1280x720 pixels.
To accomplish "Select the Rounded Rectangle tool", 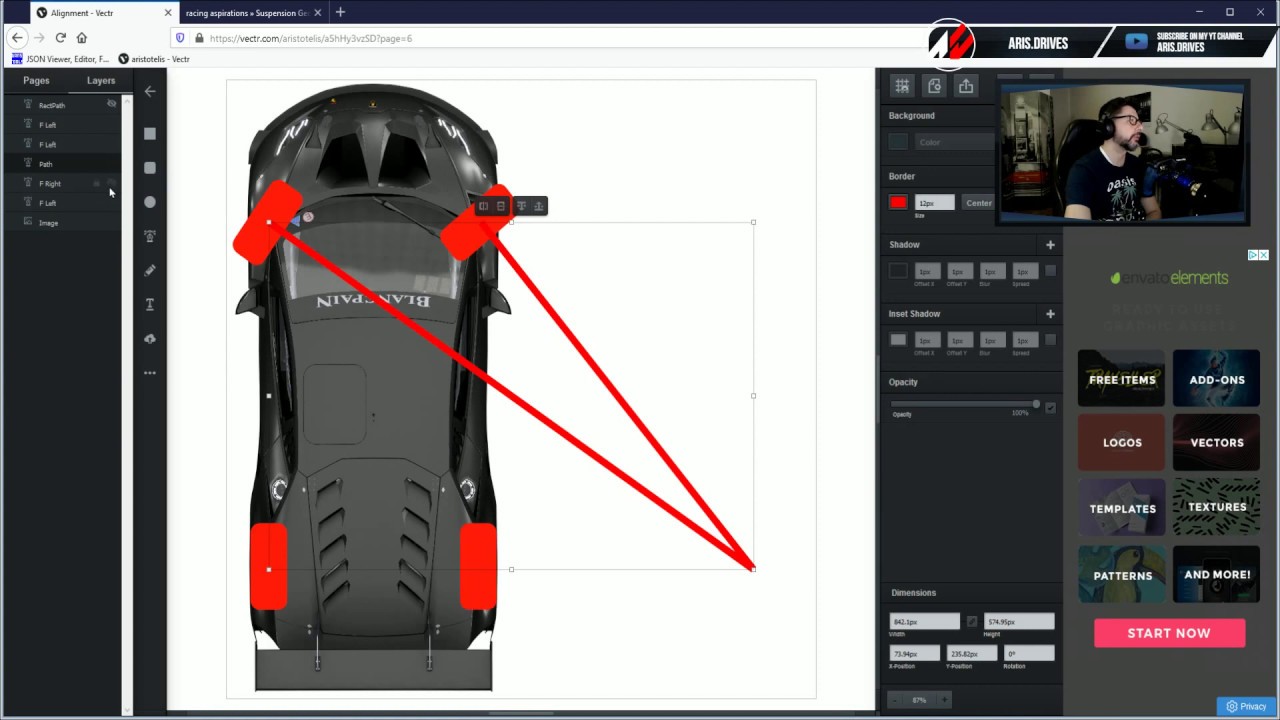I will tap(150, 168).
